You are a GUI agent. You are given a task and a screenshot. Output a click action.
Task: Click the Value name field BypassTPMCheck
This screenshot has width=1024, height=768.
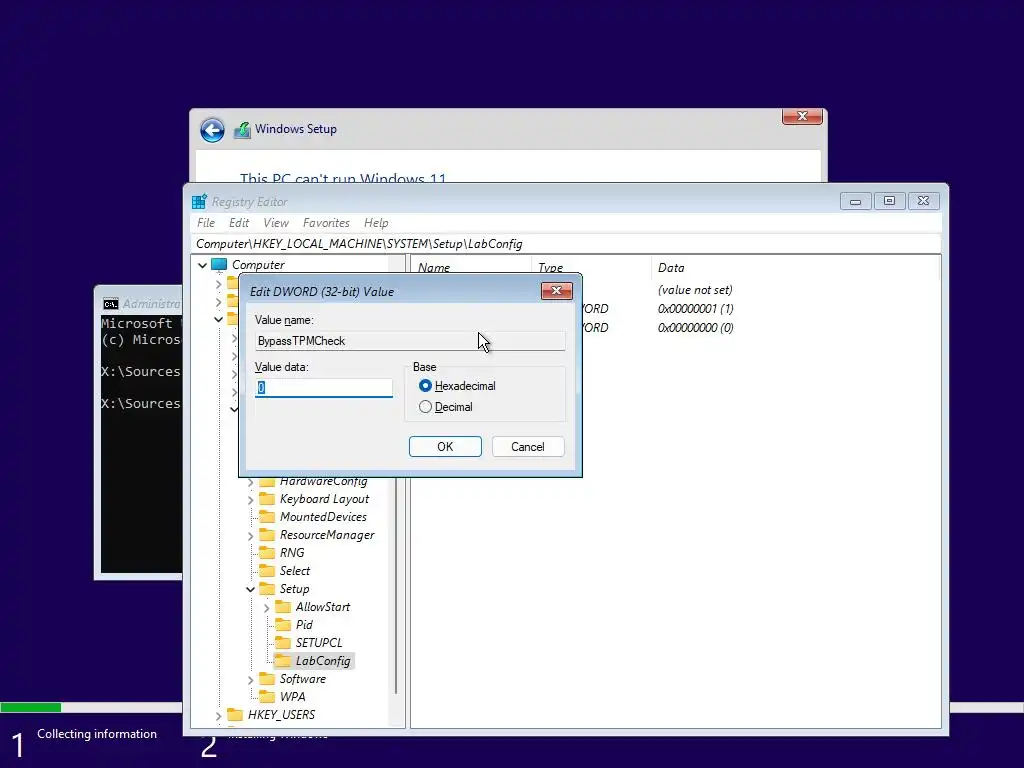pos(410,341)
